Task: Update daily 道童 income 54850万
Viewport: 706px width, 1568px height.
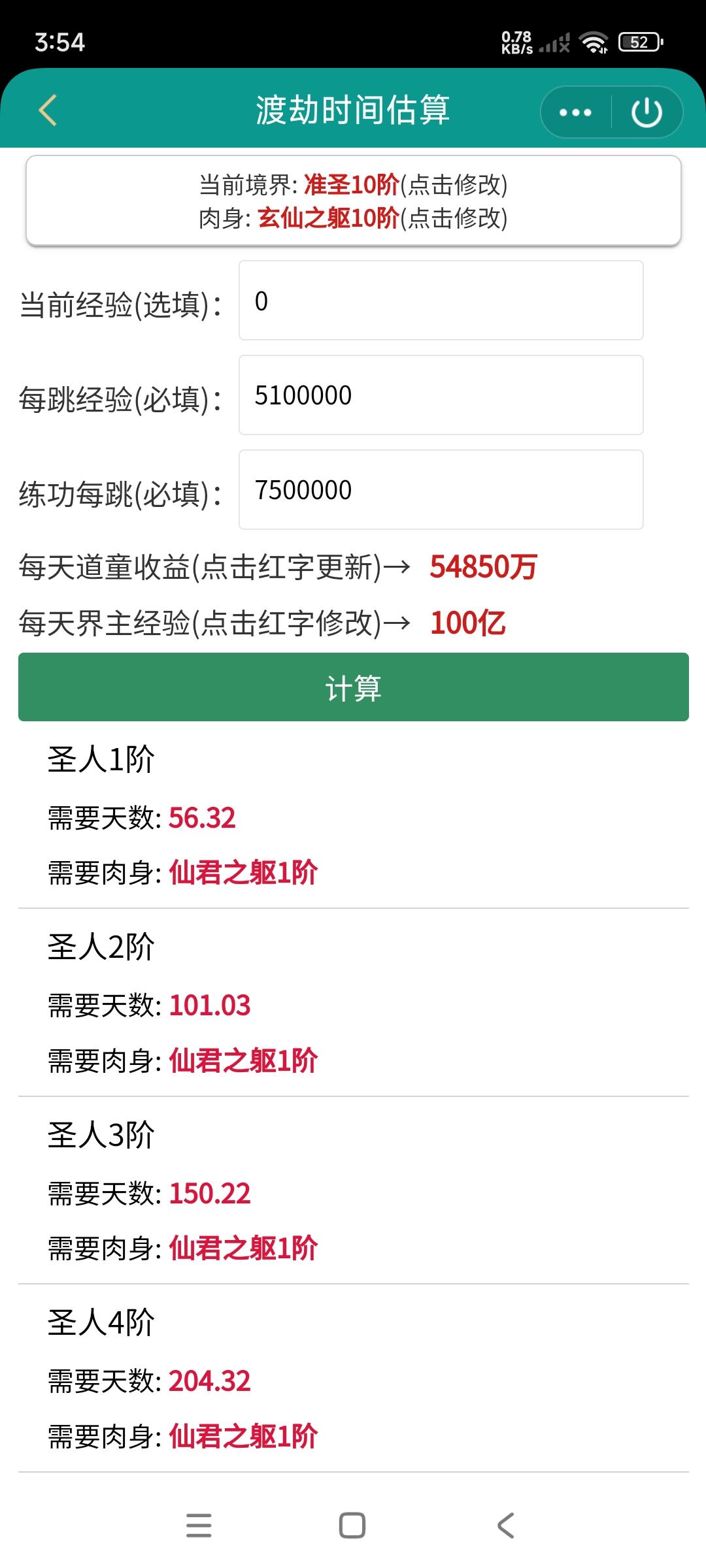Action: (483, 567)
